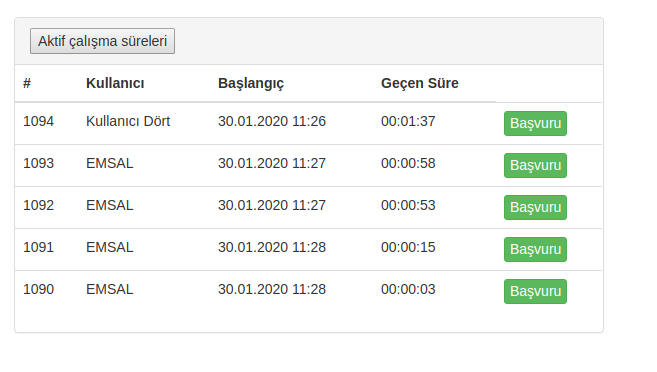
Task: Select start time in row 1093
Action: (x=272, y=163)
